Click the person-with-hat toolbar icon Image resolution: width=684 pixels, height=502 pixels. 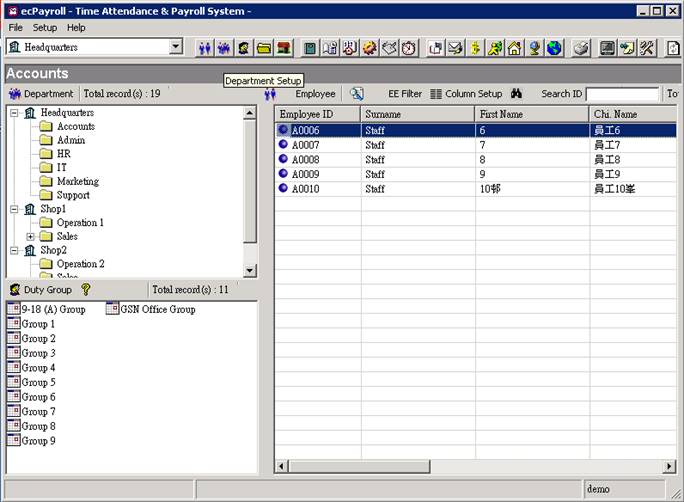tap(244, 48)
